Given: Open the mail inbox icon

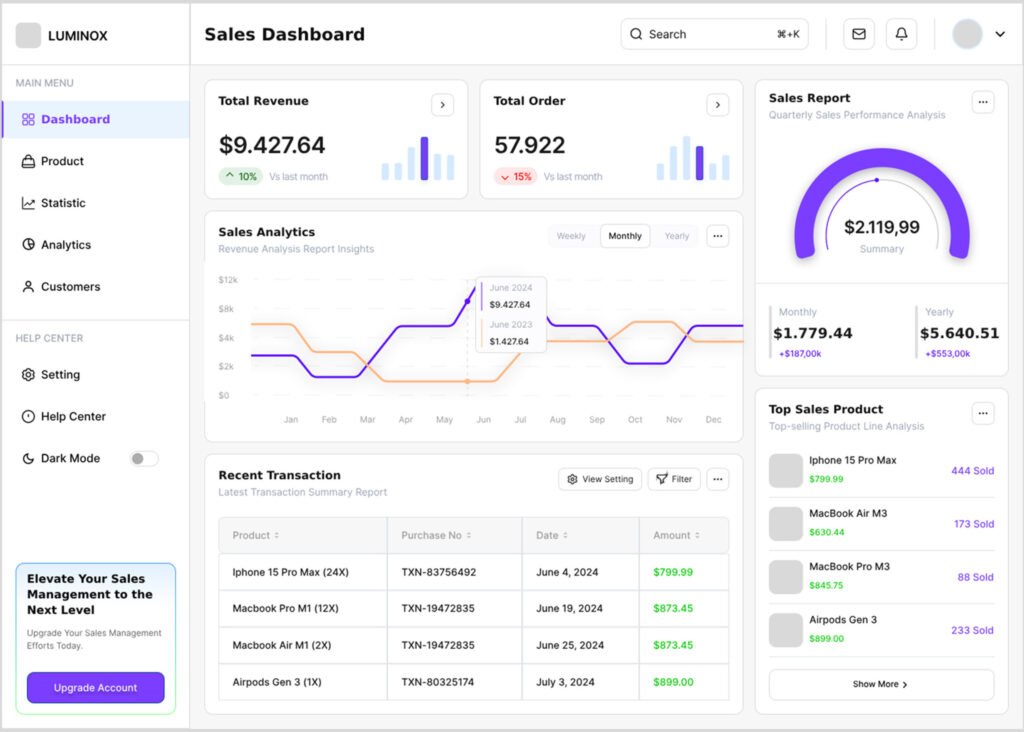Looking at the screenshot, I should coord(858,34).
